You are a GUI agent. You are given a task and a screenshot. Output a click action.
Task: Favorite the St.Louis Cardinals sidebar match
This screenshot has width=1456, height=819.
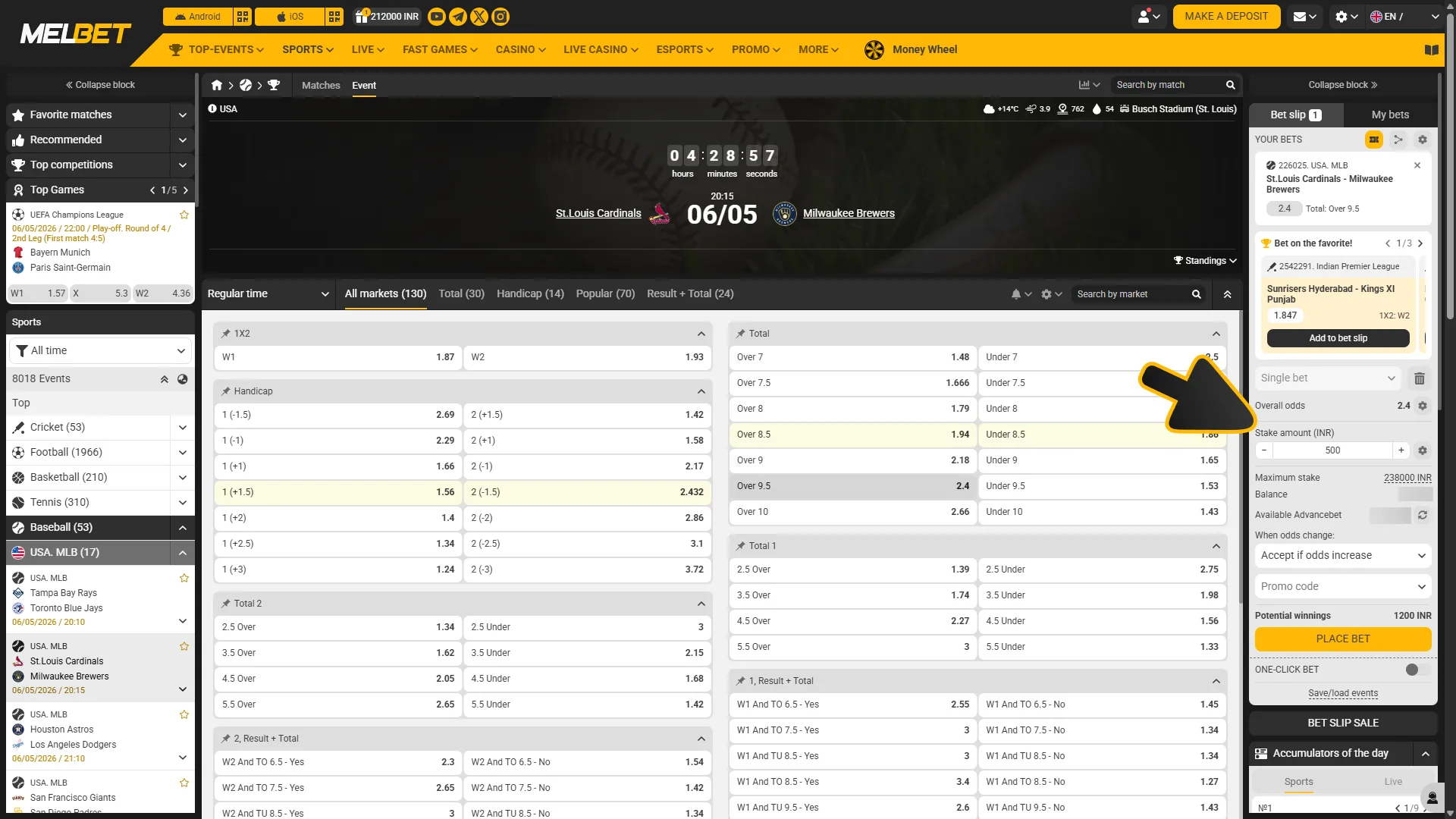(x=184, y=647)
